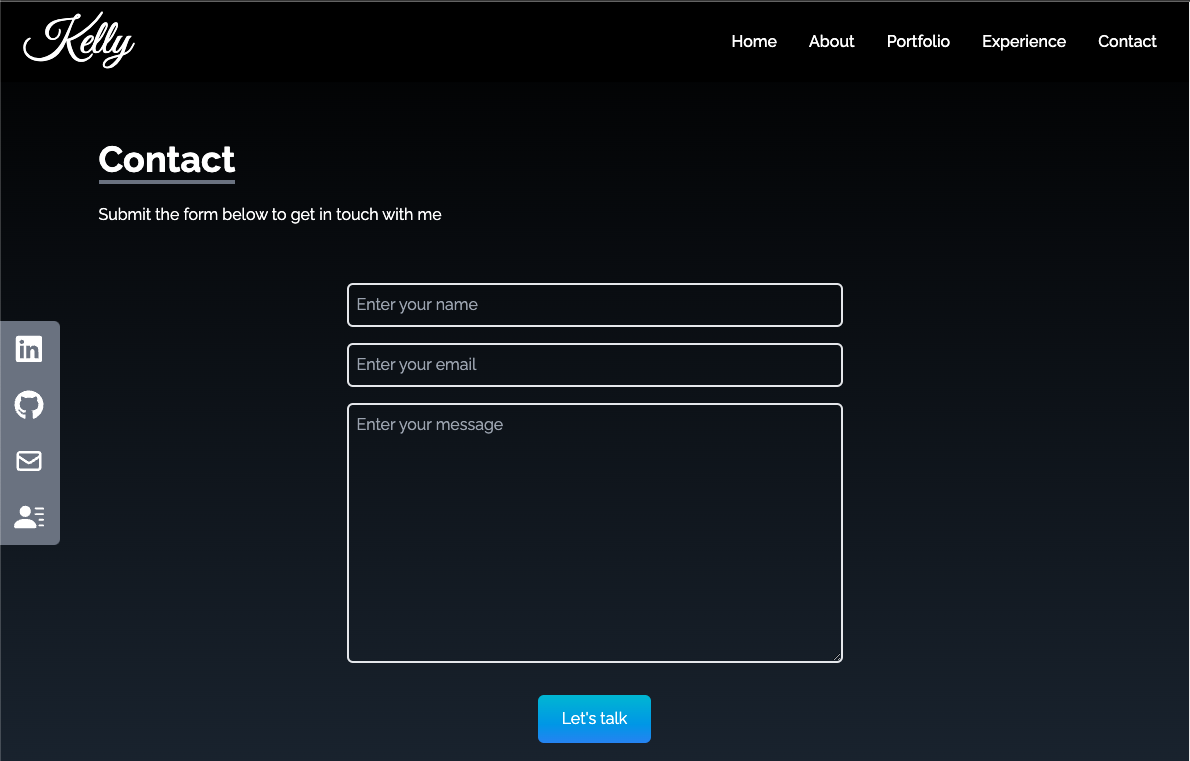Select Experience in the navigation
The width and height of the screenshot is (1190, 761).
point(1023,42)
